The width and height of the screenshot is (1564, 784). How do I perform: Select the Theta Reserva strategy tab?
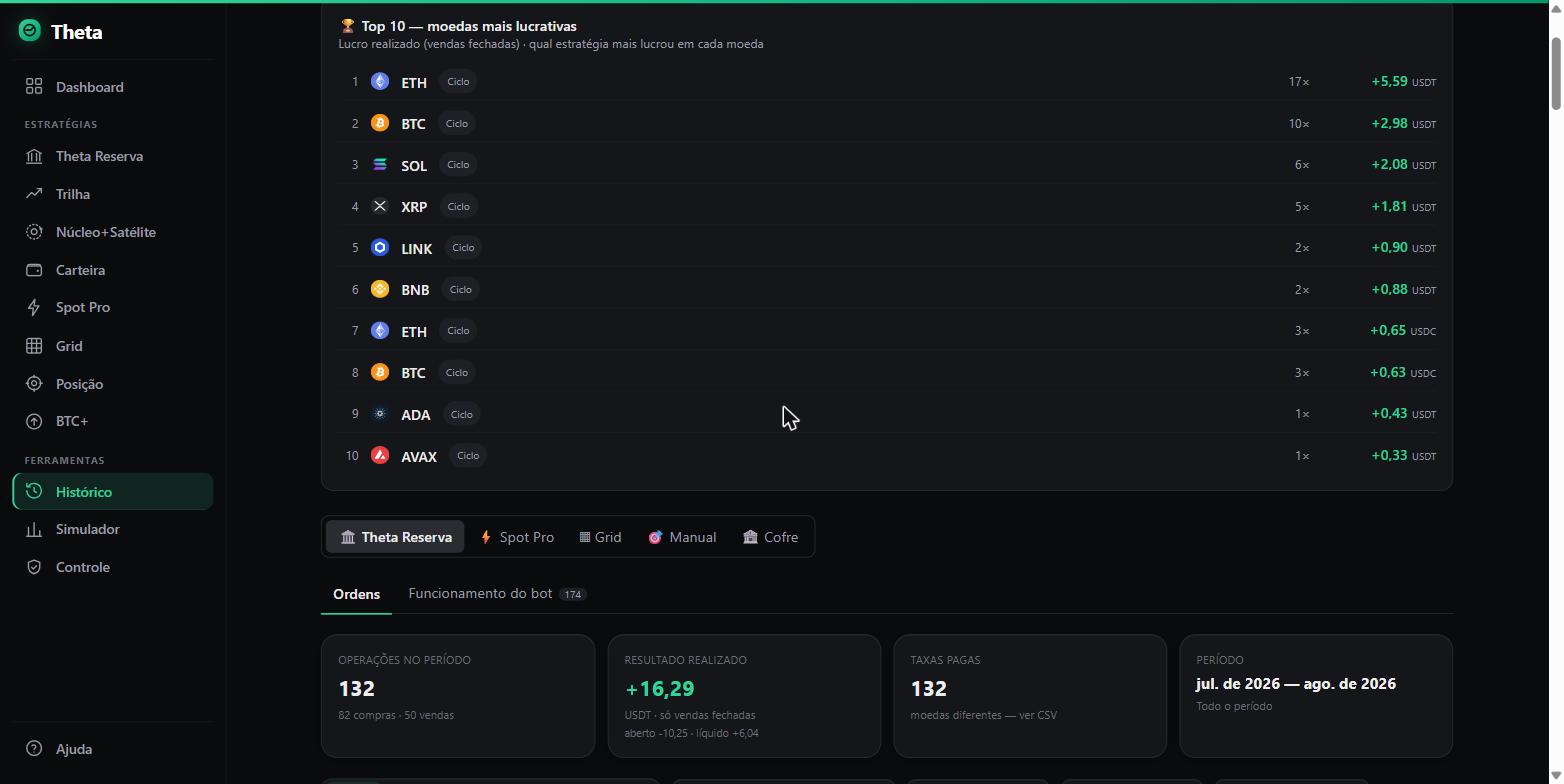pos(395,537)
